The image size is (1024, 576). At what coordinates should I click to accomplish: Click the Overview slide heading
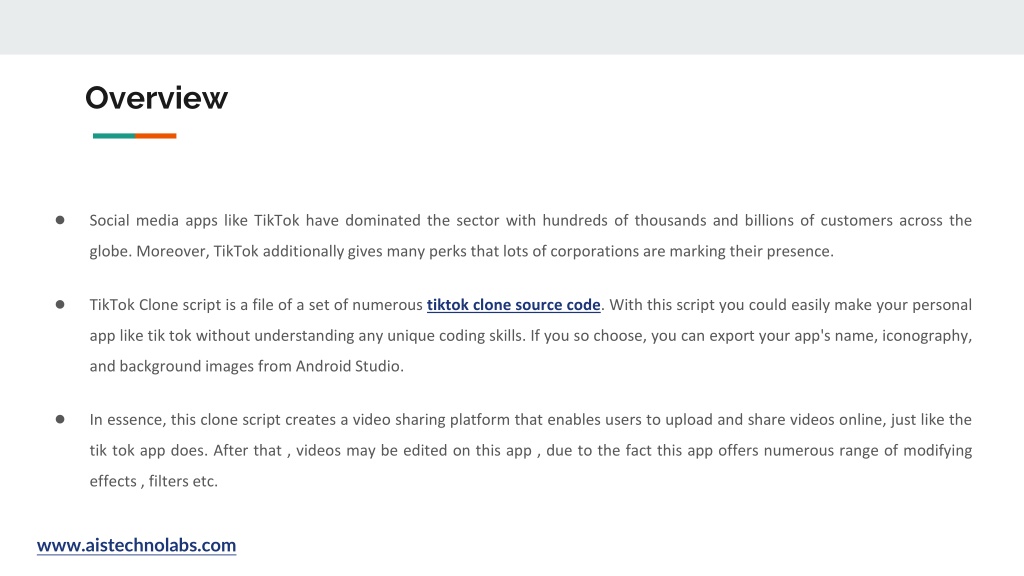tap(156, 98)
